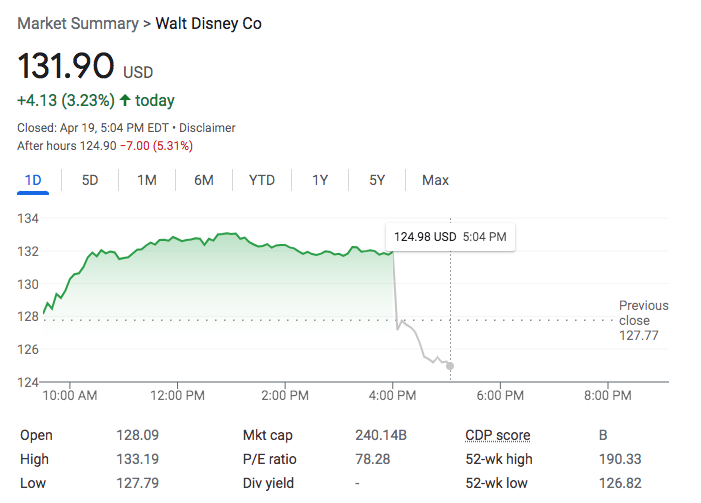The width and height of the screenshot is (701, 503).
Task: Click the gray chart marker dot
Action: tap(450, 366)
